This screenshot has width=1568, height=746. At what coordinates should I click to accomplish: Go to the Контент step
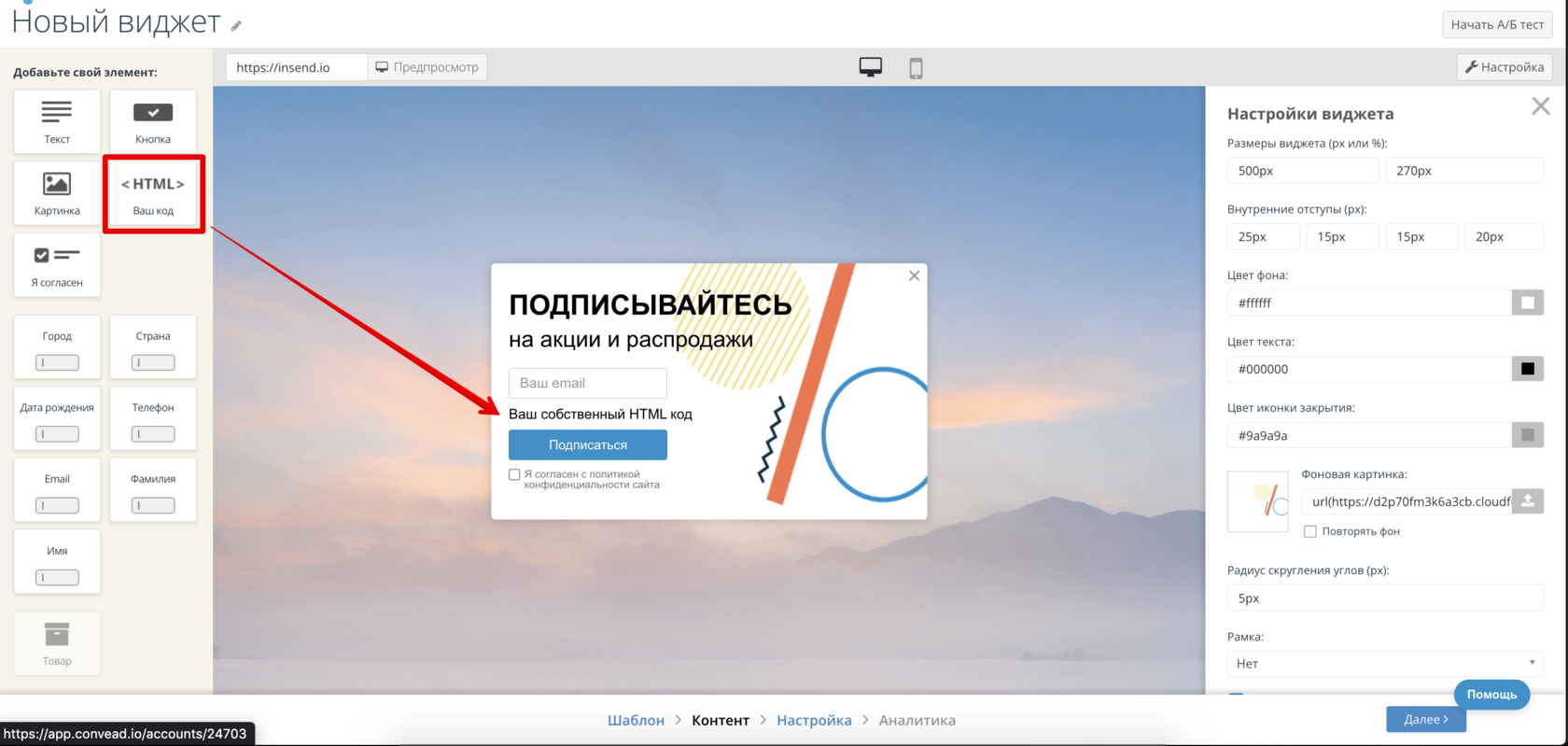[x=721, y=720]
